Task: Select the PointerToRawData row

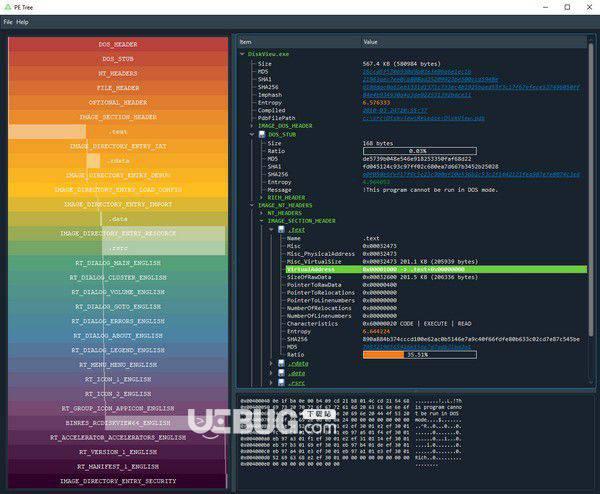Action: 436,285
